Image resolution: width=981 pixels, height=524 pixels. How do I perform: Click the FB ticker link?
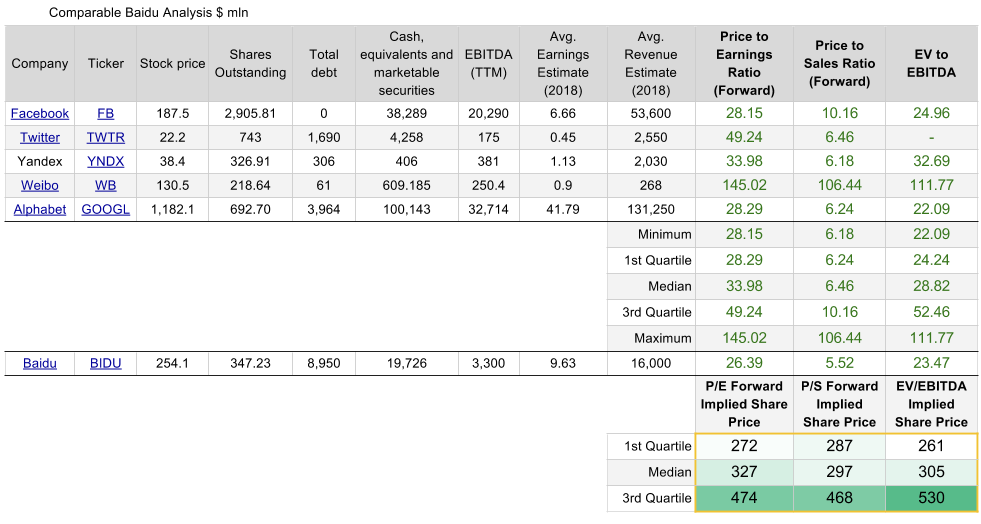coord(105,113)
